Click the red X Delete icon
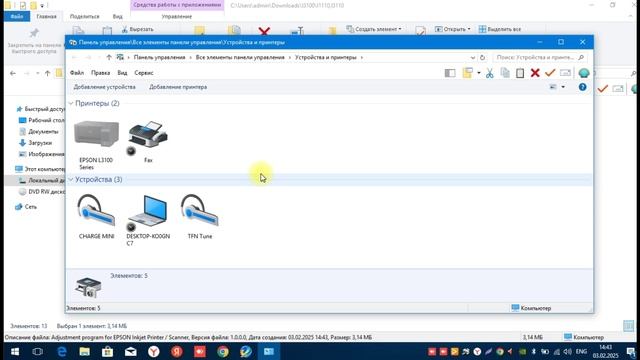Screen dimensions: 640x360 click(x=535, y=73)
